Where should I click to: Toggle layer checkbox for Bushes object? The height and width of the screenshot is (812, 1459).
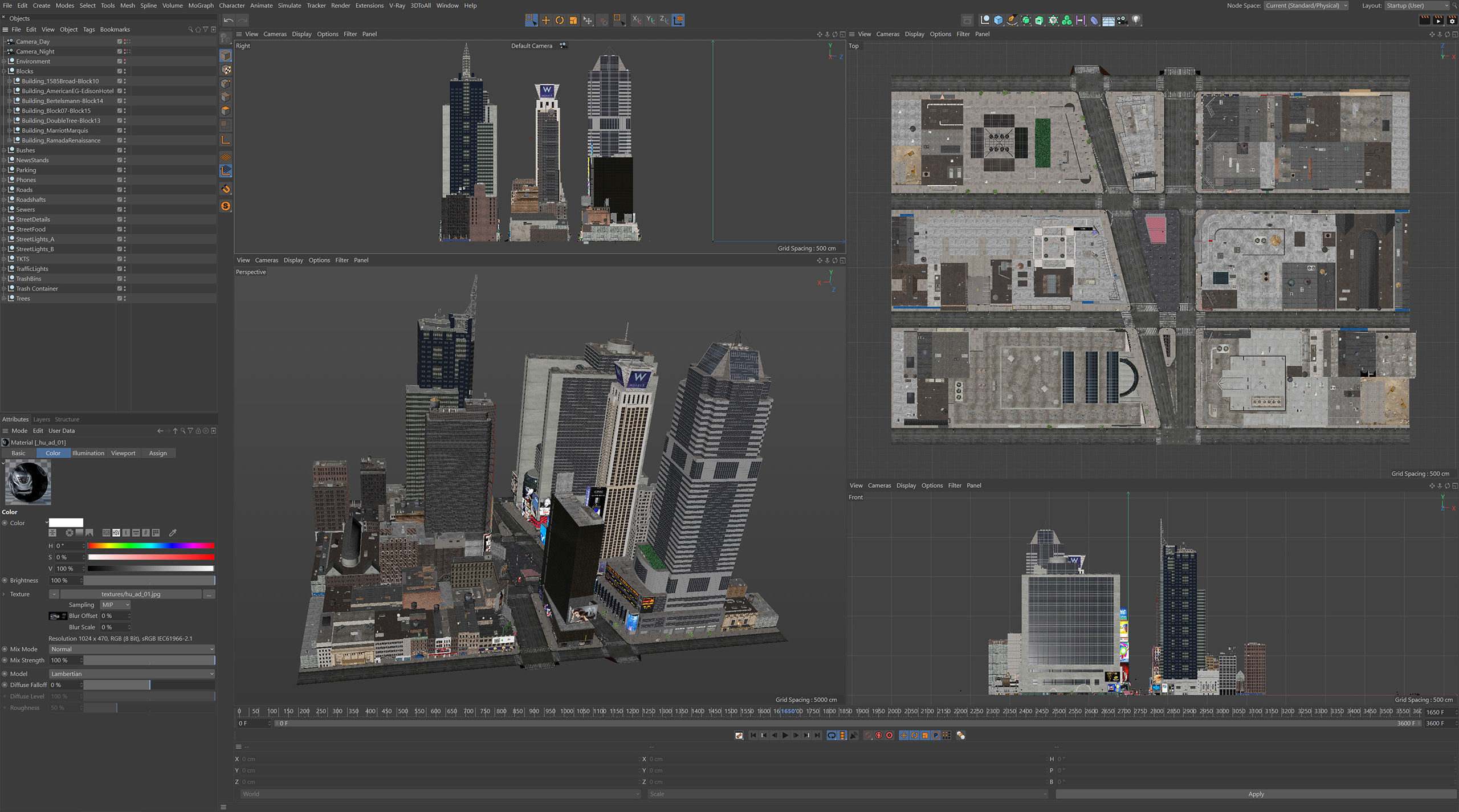(120, 150)
